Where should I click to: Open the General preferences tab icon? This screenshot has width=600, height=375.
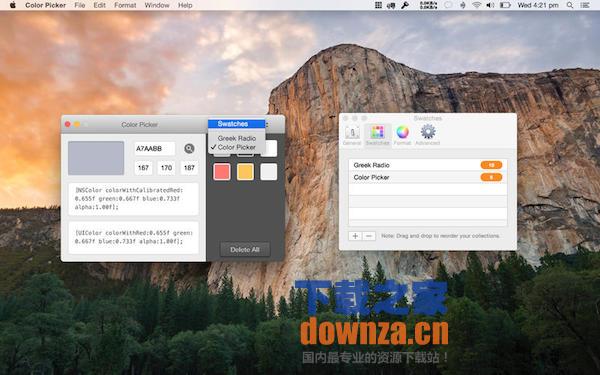352,135
